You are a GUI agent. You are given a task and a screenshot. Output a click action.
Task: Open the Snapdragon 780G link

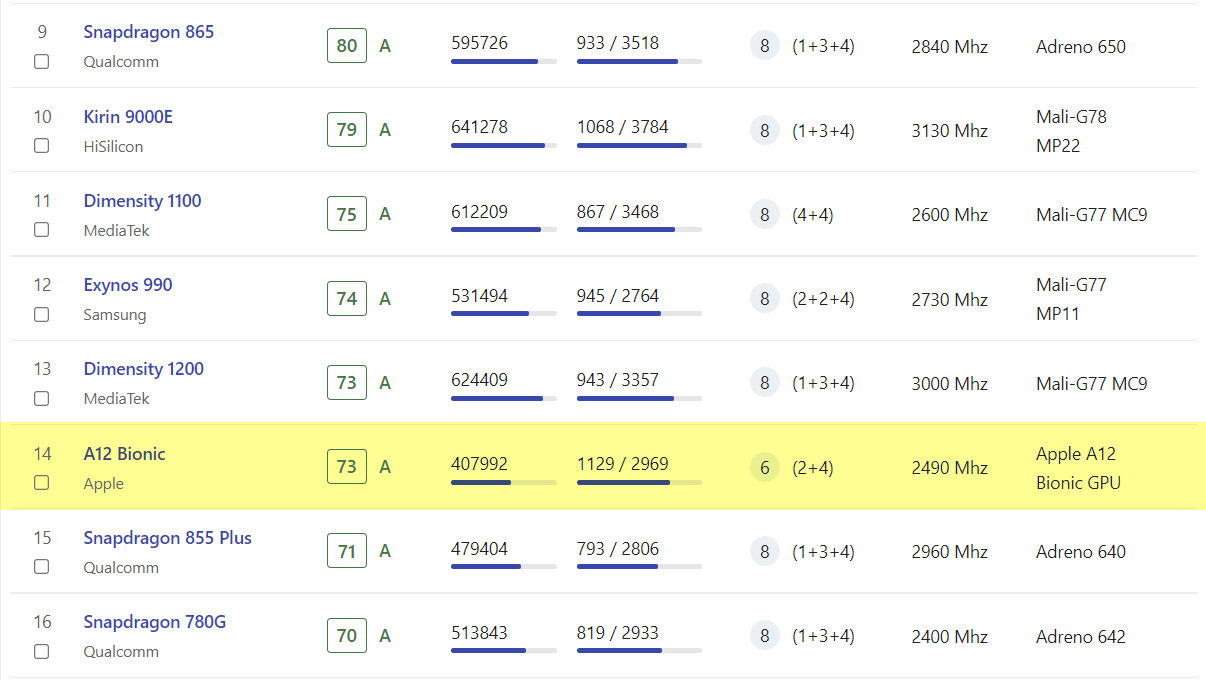pyautogui.click(x=155, y=622)
